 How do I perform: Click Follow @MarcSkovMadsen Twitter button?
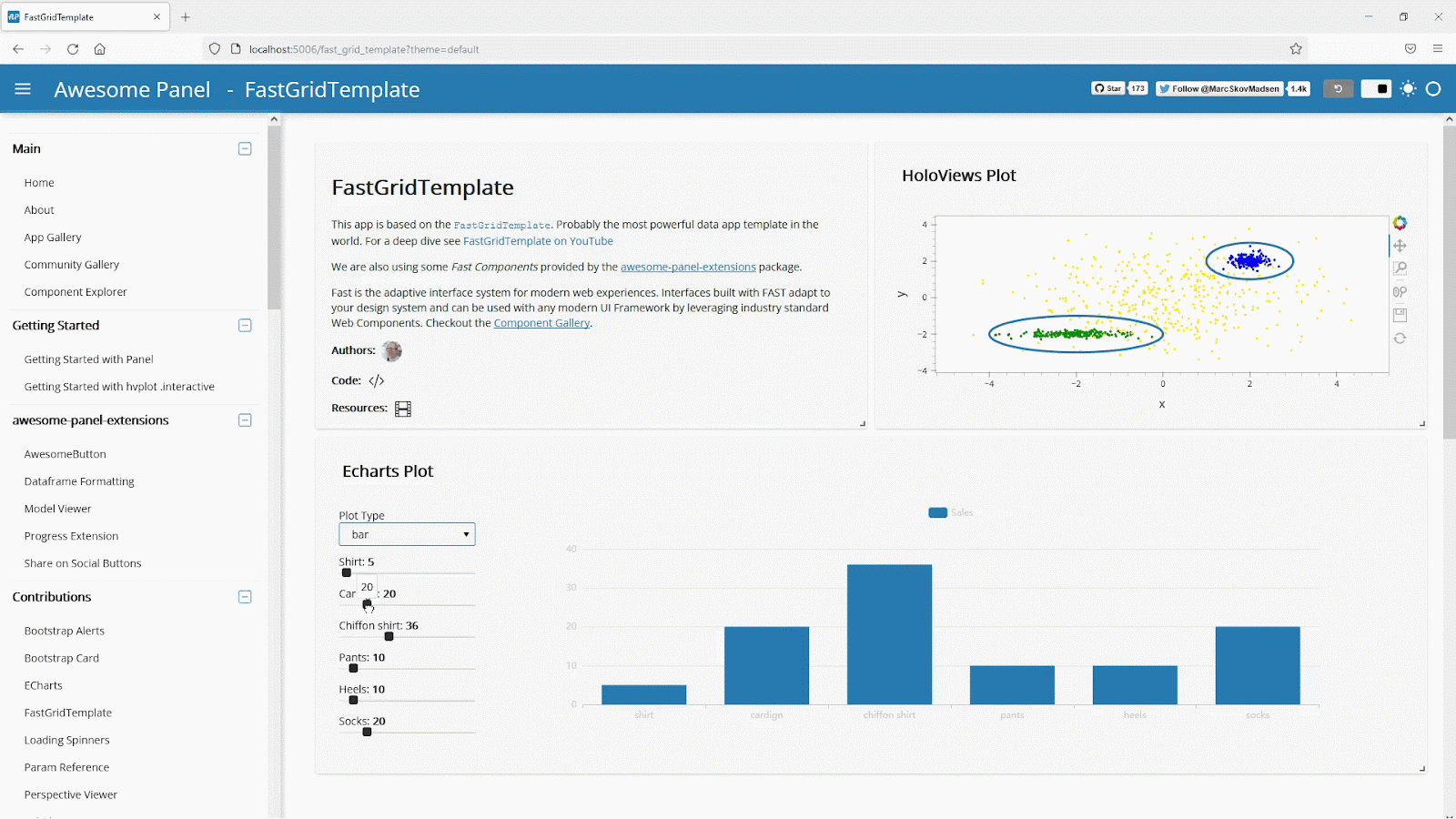pyautogui.click(x=1219, y=88)
